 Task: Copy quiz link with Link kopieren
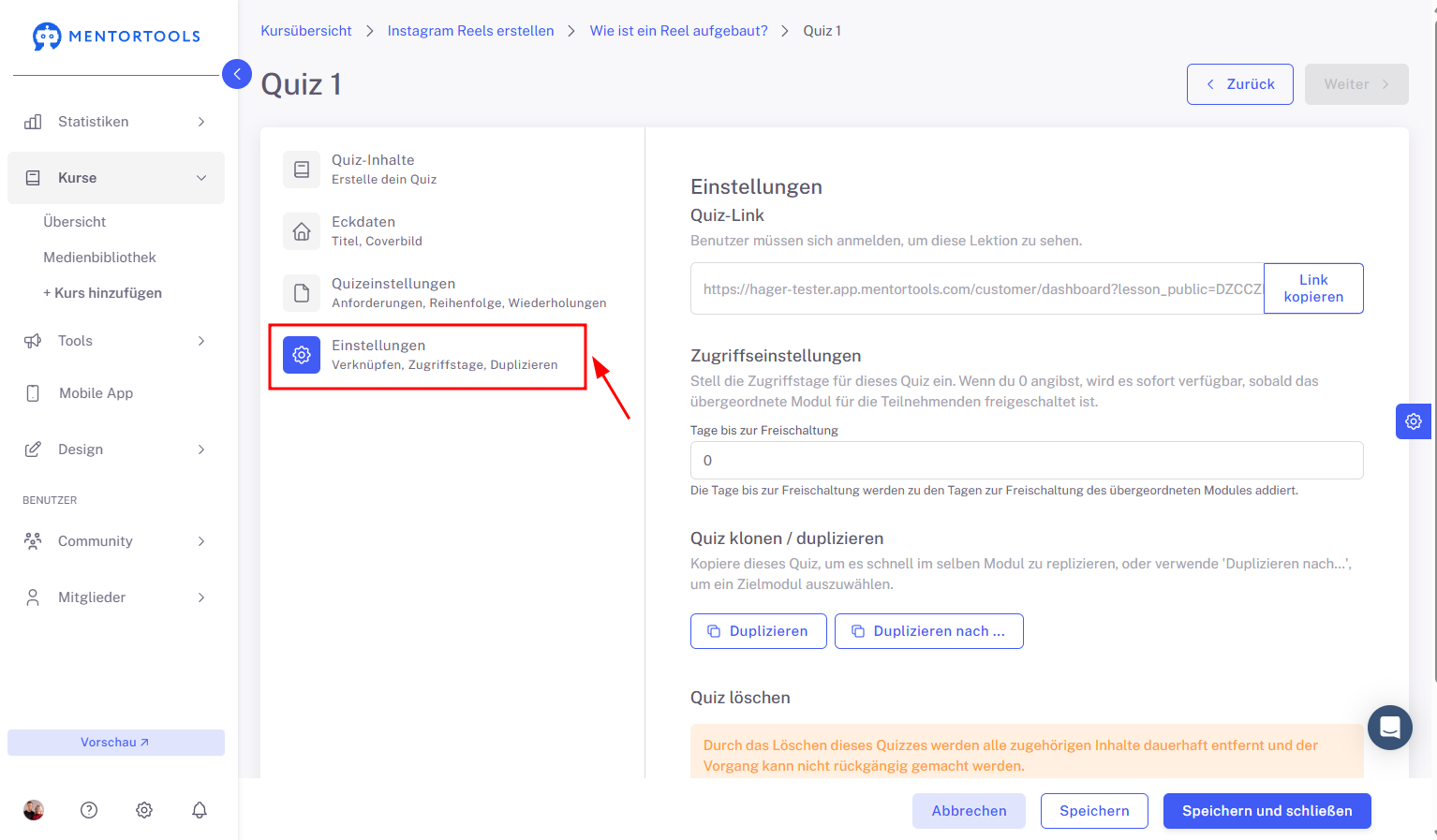coord(1313,288)
